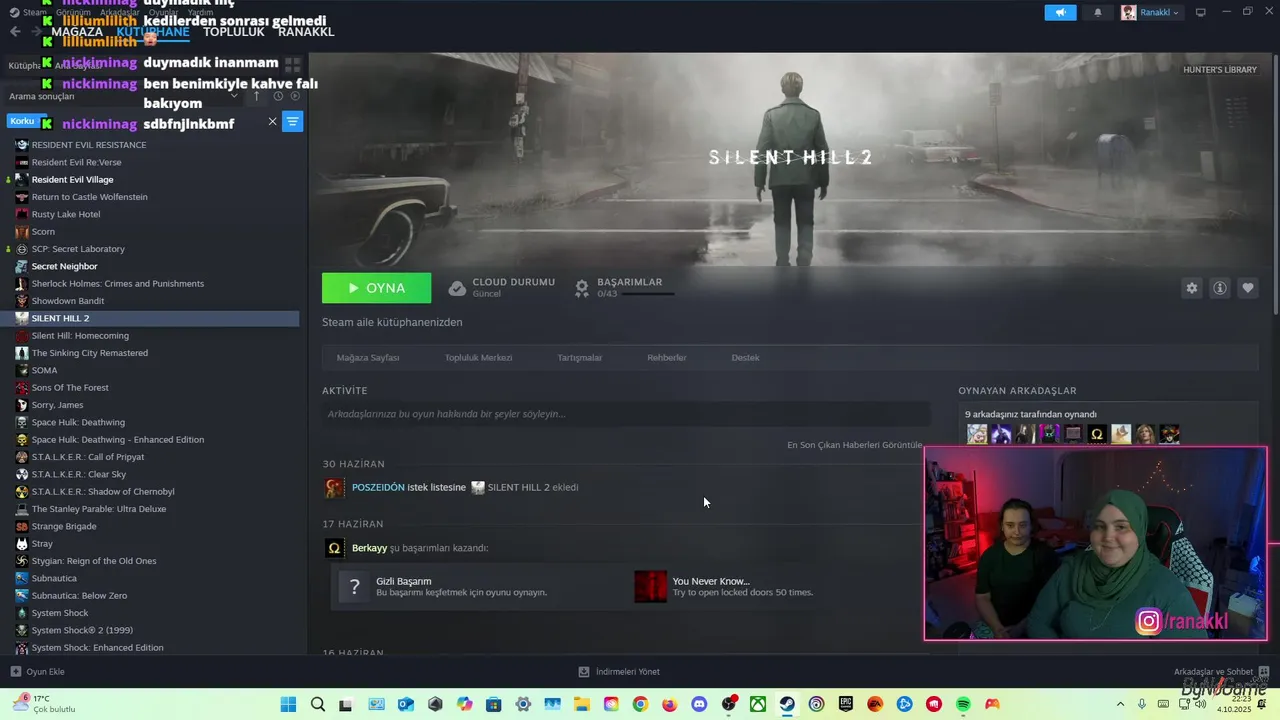Open the achievements gear icon
Image resolution: width=1280 pixels, height=720 pixels.
(582, 288)
